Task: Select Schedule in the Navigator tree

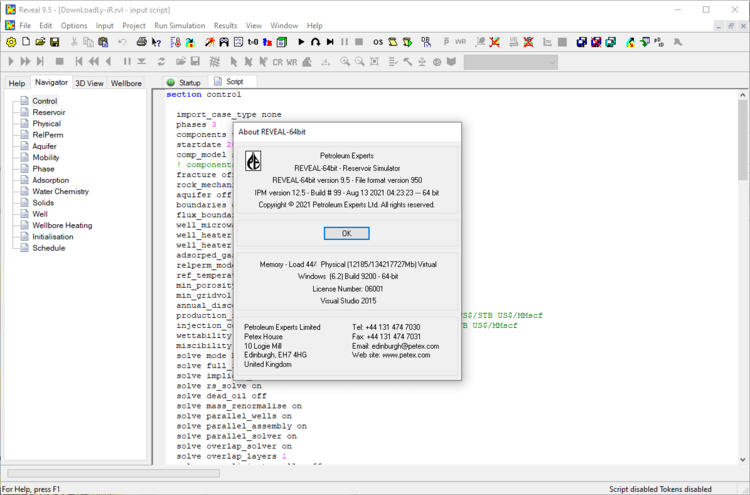Action: pyautogui.click(x=48, y=248)
